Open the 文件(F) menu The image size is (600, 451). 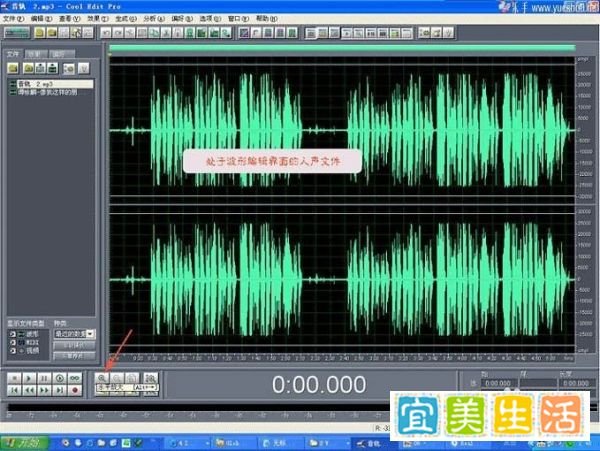(x=14, y=18)
